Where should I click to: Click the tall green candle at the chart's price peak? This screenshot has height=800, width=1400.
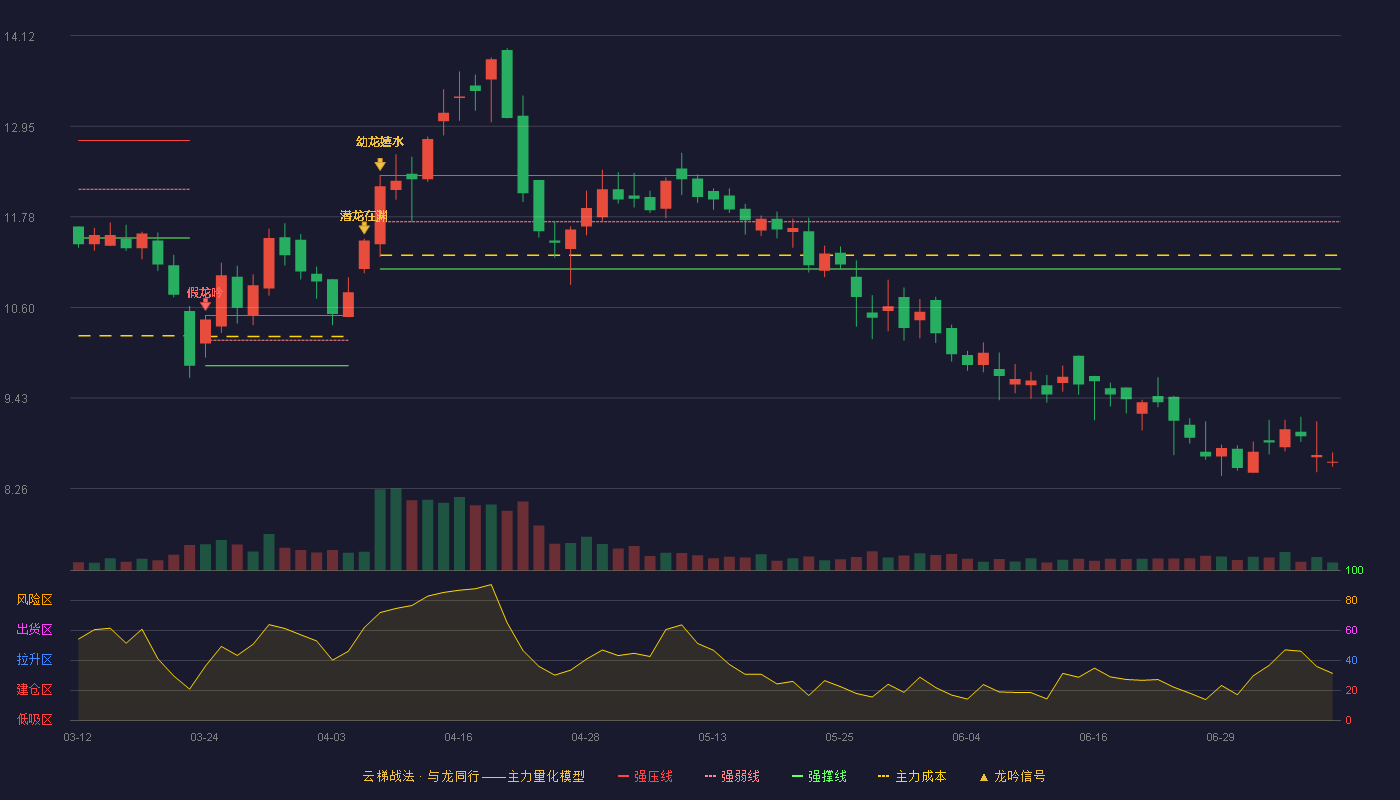pos(507,84)
